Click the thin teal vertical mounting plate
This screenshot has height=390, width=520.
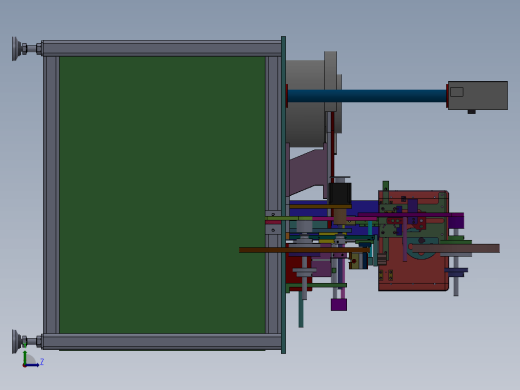point(283,195)
